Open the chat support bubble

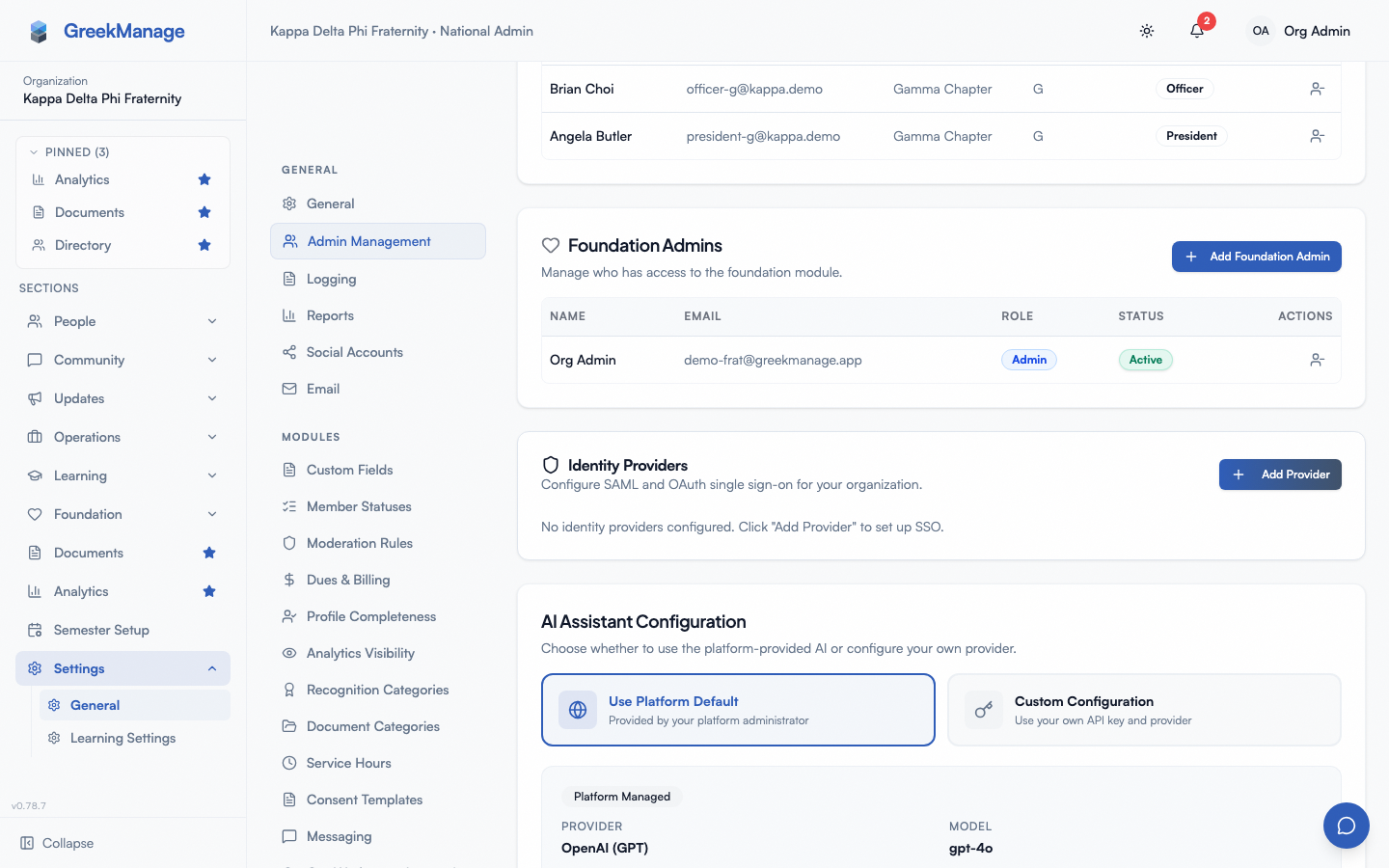coord(1347,826)
